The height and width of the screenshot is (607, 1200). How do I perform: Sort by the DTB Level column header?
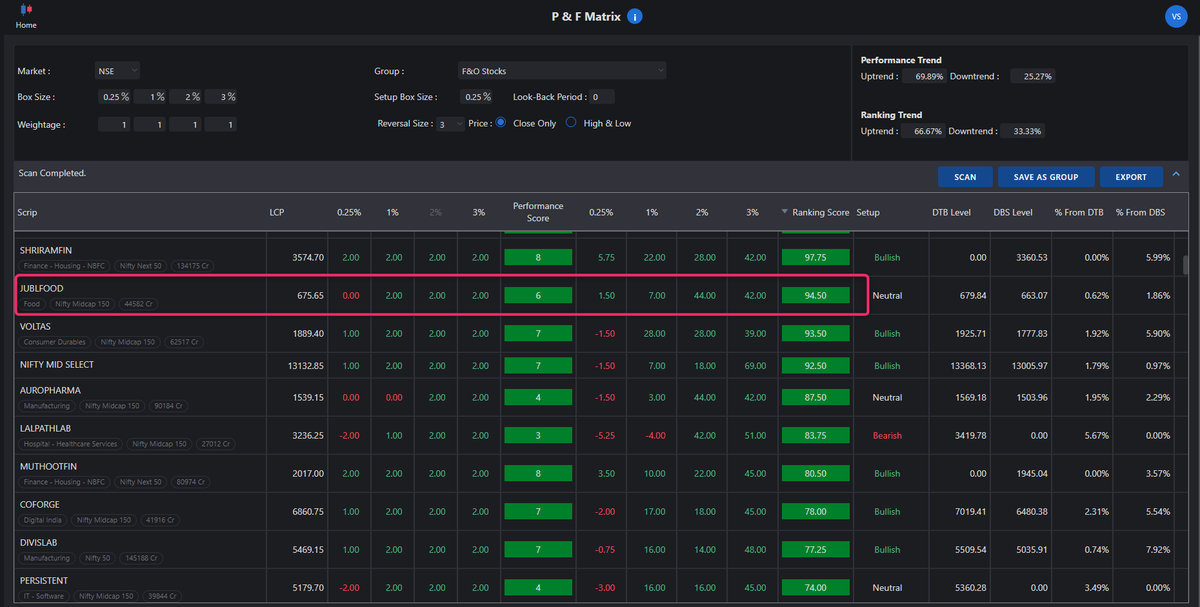951,213
